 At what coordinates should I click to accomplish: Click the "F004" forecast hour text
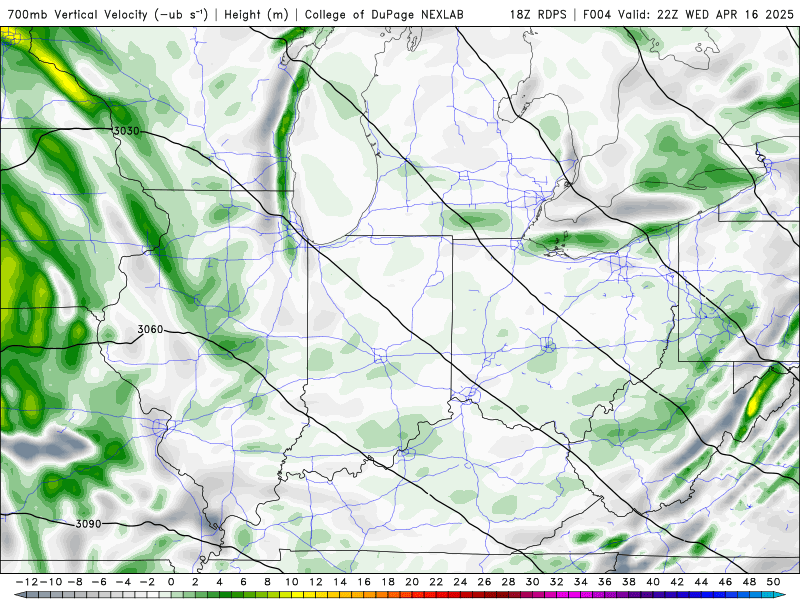[597, 15]
